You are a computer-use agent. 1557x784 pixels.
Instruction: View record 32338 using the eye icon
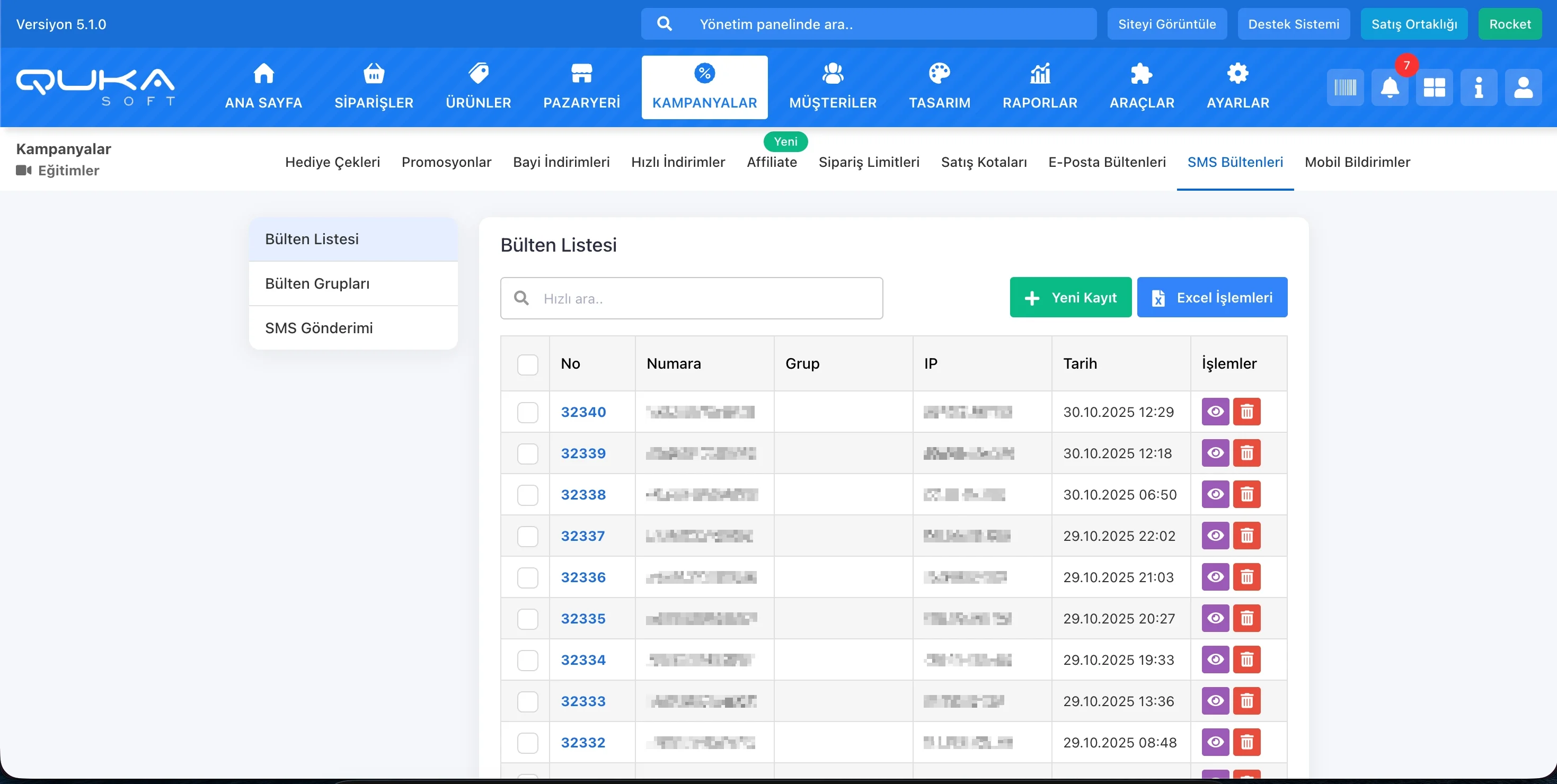1215,495
